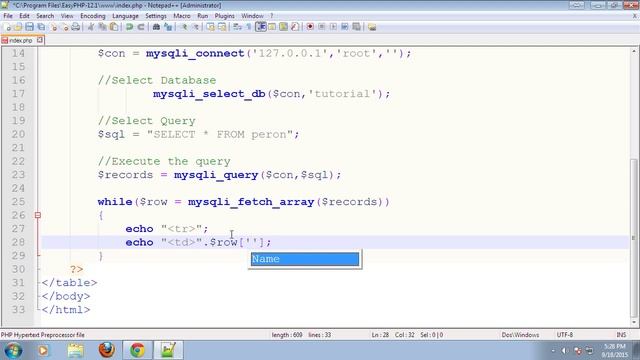This screenshot has width=640, height=360.
Task: Click the Redo arrow icon
Action: click(141, 27)
